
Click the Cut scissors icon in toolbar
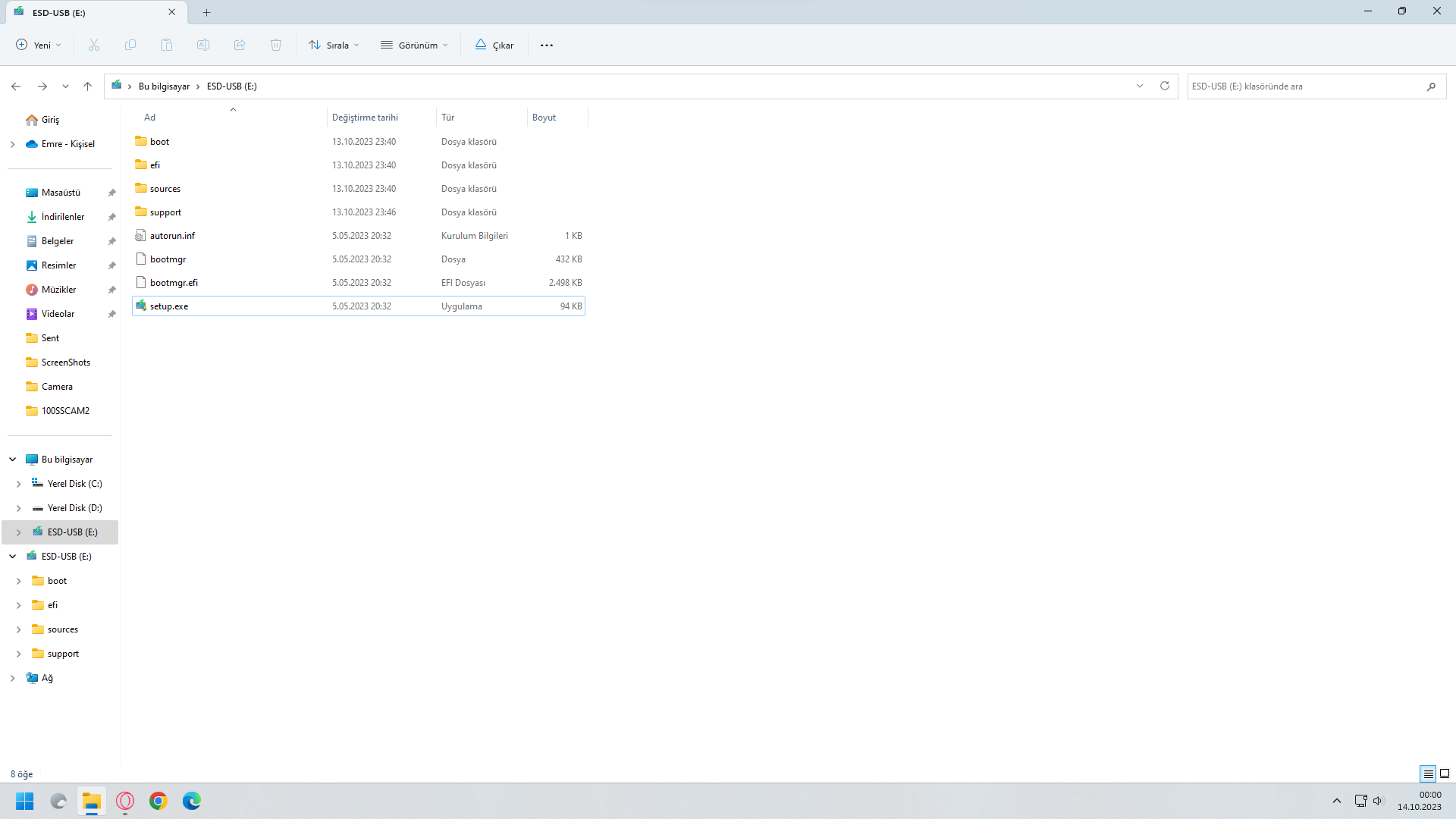(x=94, y=45)
